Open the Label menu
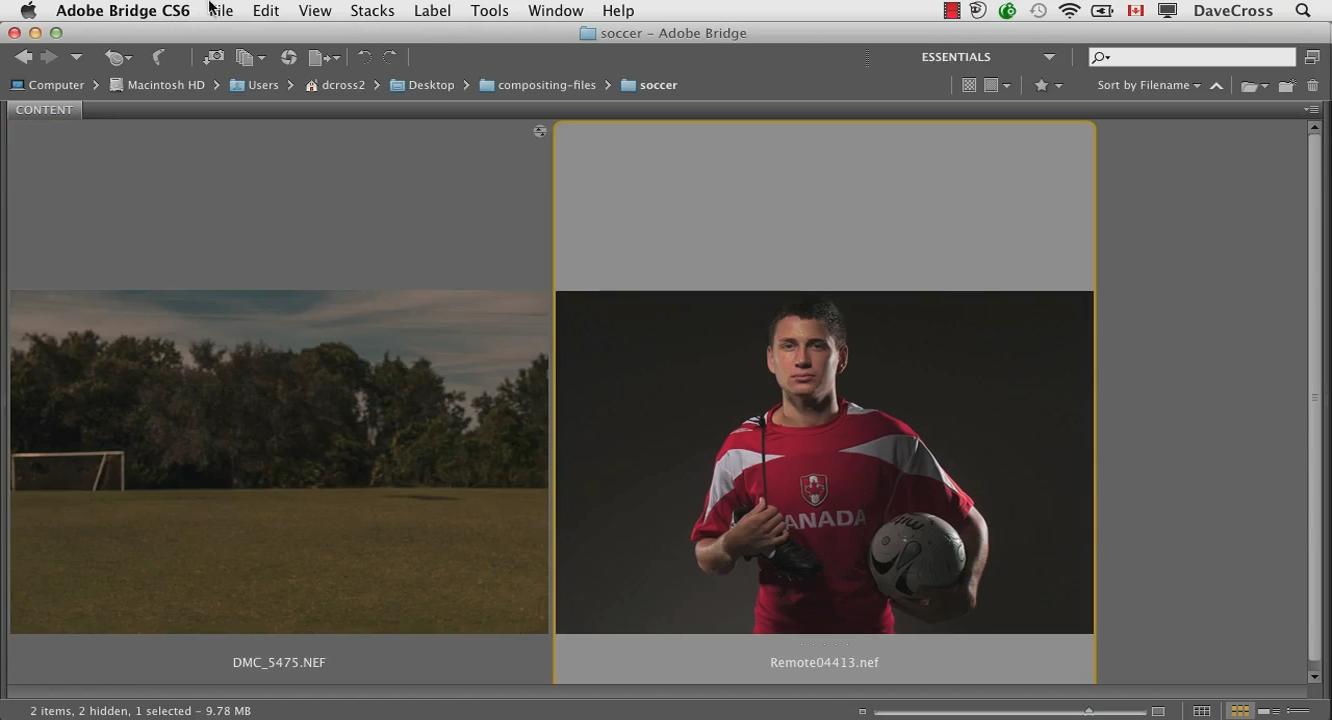The width and height of the screenshot is (1332, 720). [x=432, y=11]
